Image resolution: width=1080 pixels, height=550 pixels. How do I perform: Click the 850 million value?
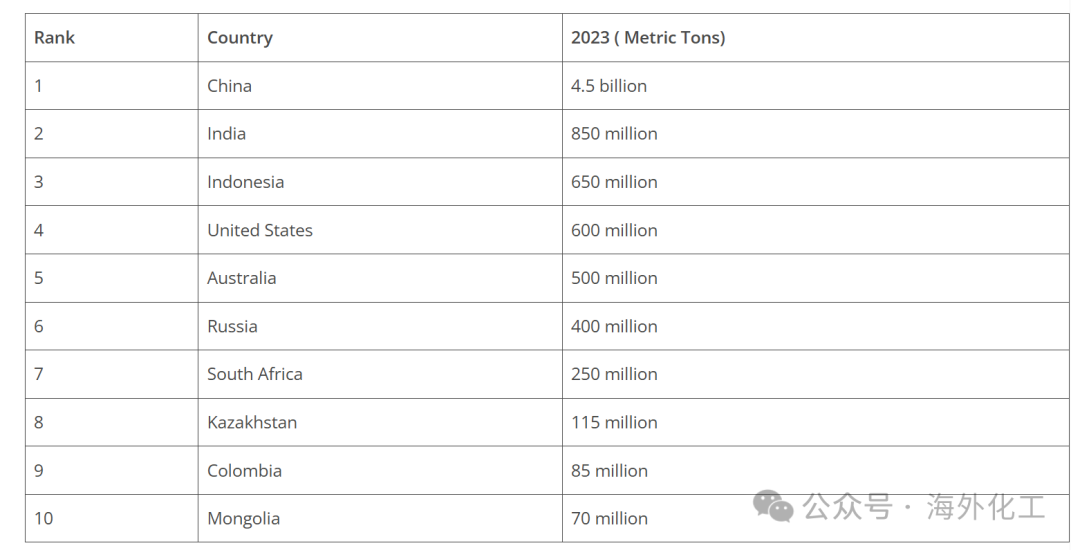614,134
